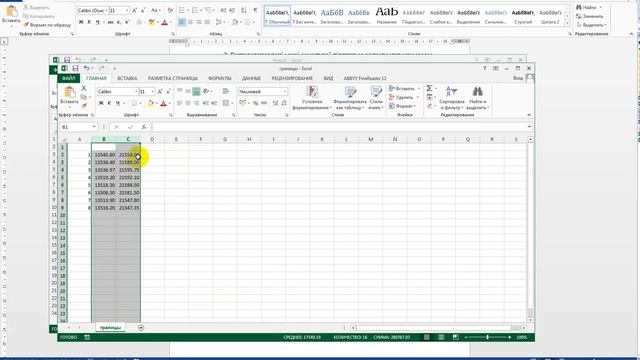The width and height of the screenshot is (640, 360).
Task: Select the sheet tab "границы"
Action: [111, 327]
